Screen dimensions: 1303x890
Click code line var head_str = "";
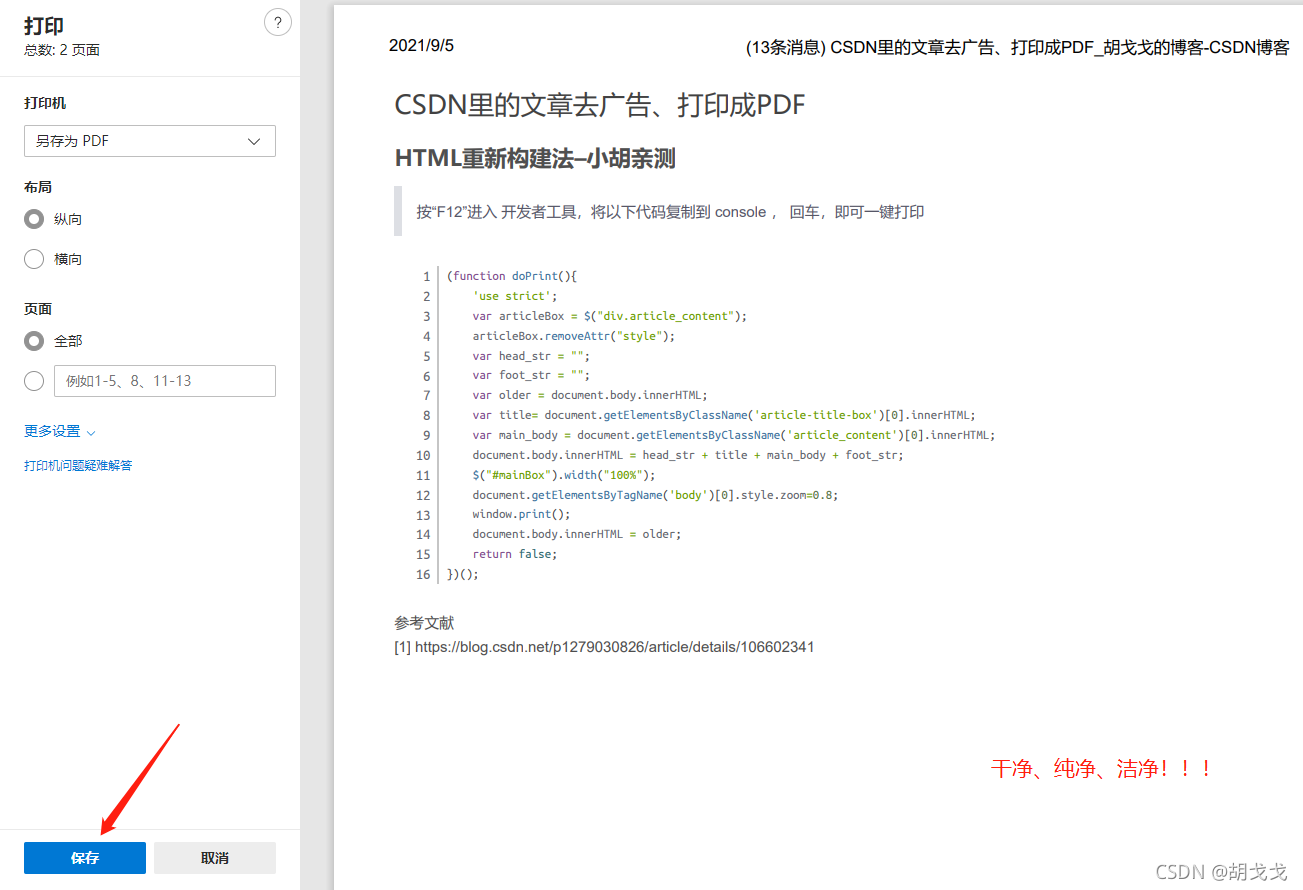tap(532, 356)
